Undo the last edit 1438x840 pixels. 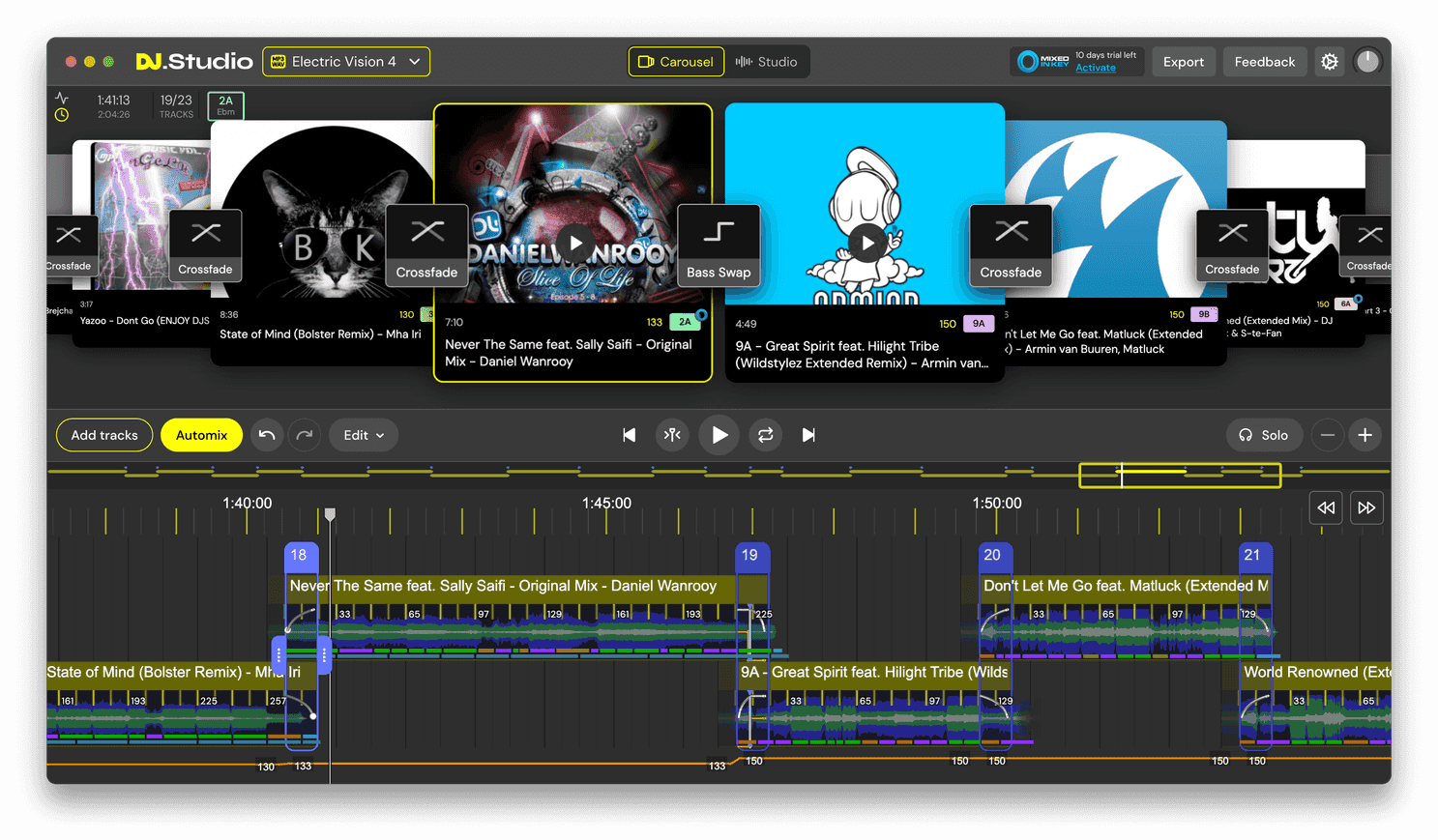click(267, 435)
